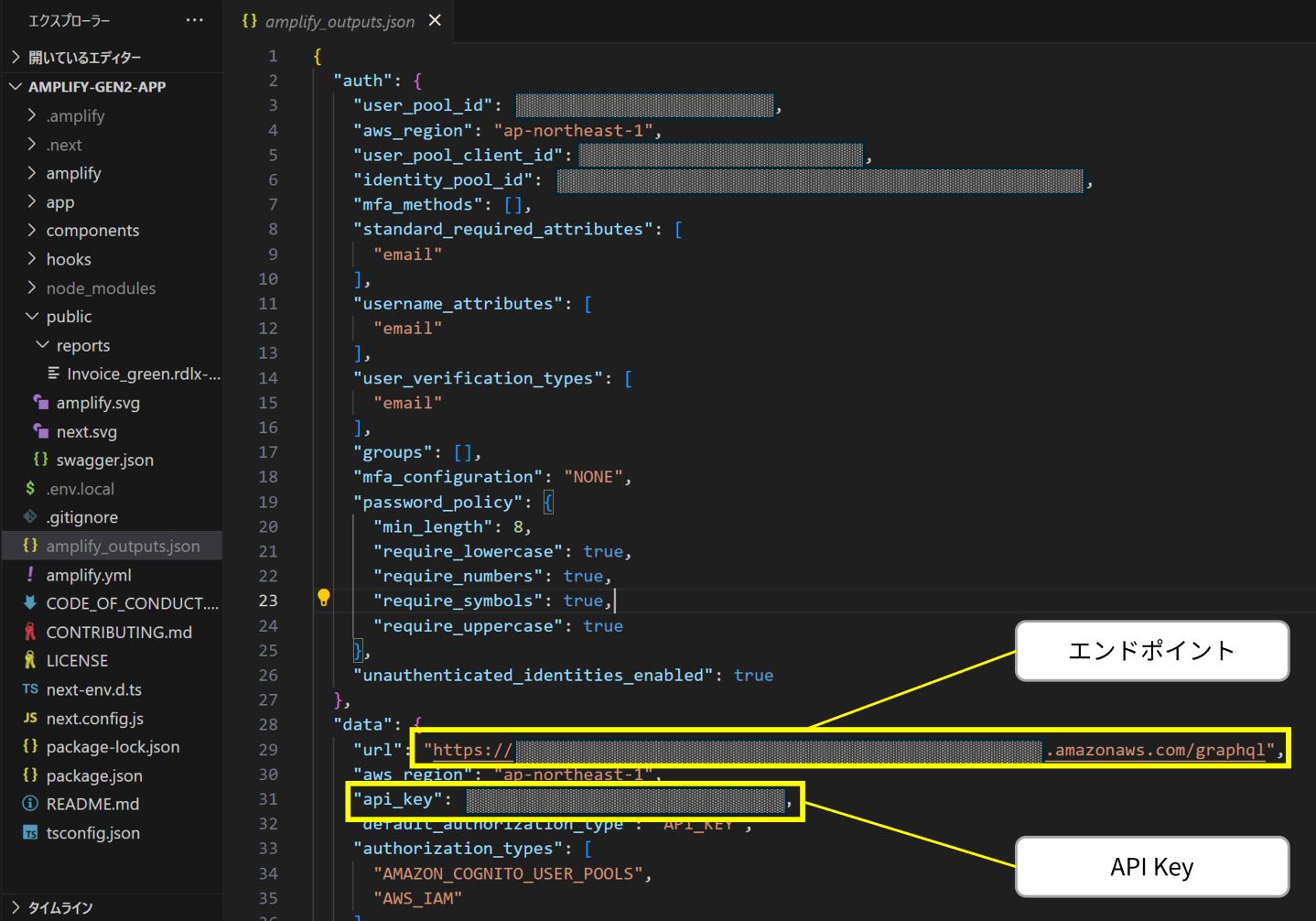Click the lightbulb quick-fix icon on line 23
1316x921 pixels.
323,599
